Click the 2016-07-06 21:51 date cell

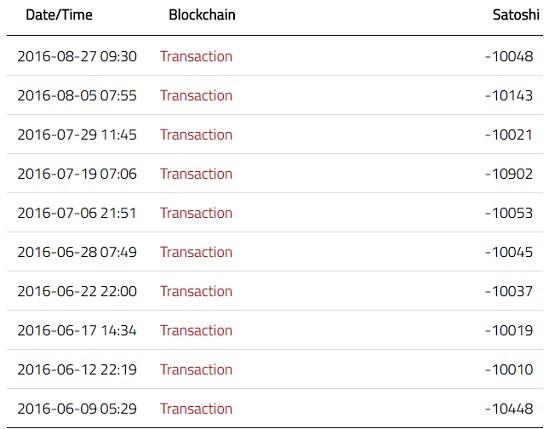pyautogui.click(x=77, y=213)
